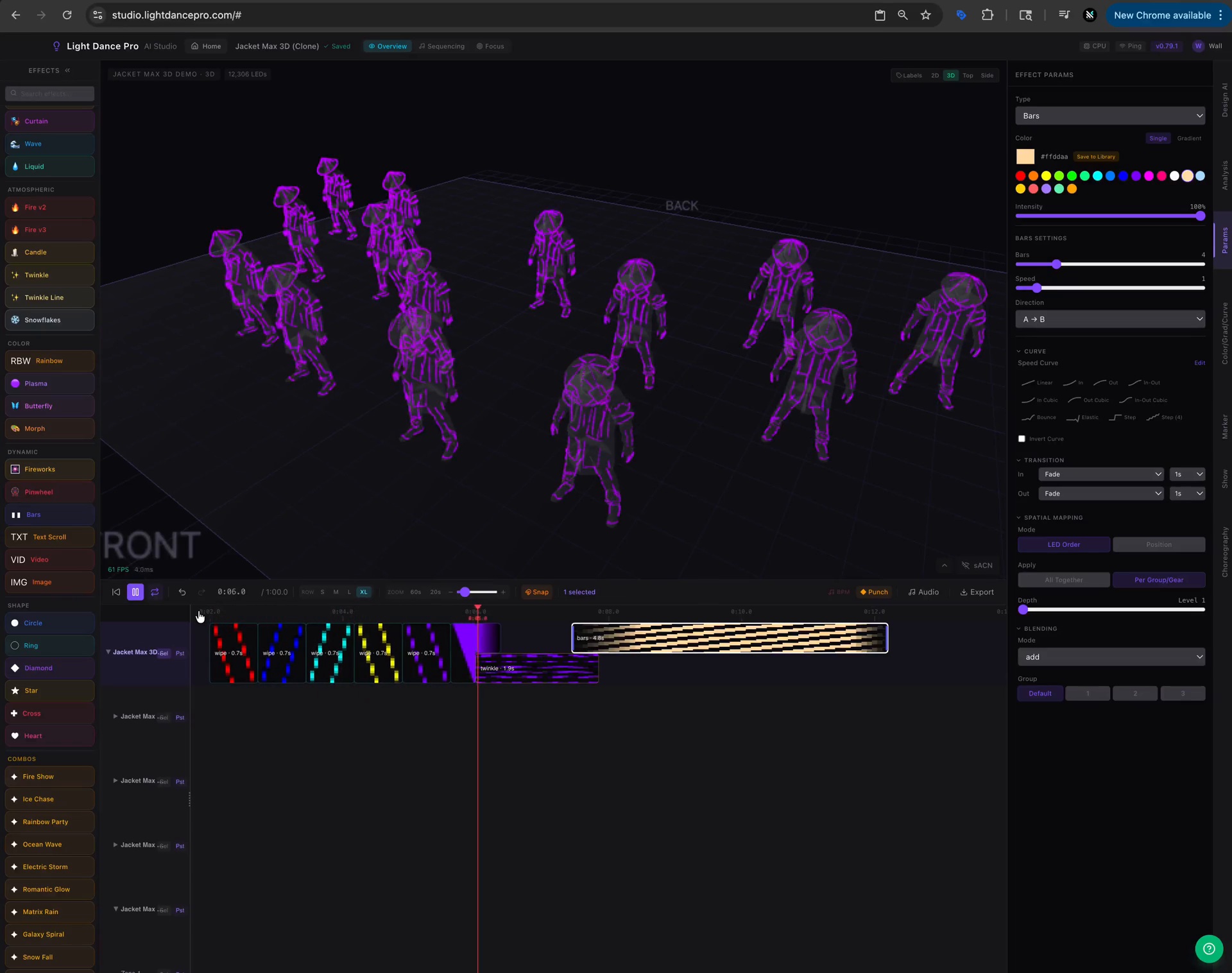Screen dimensions: 1232x973
Task: Switch to the Focus tab
Action: coord(490,46)
